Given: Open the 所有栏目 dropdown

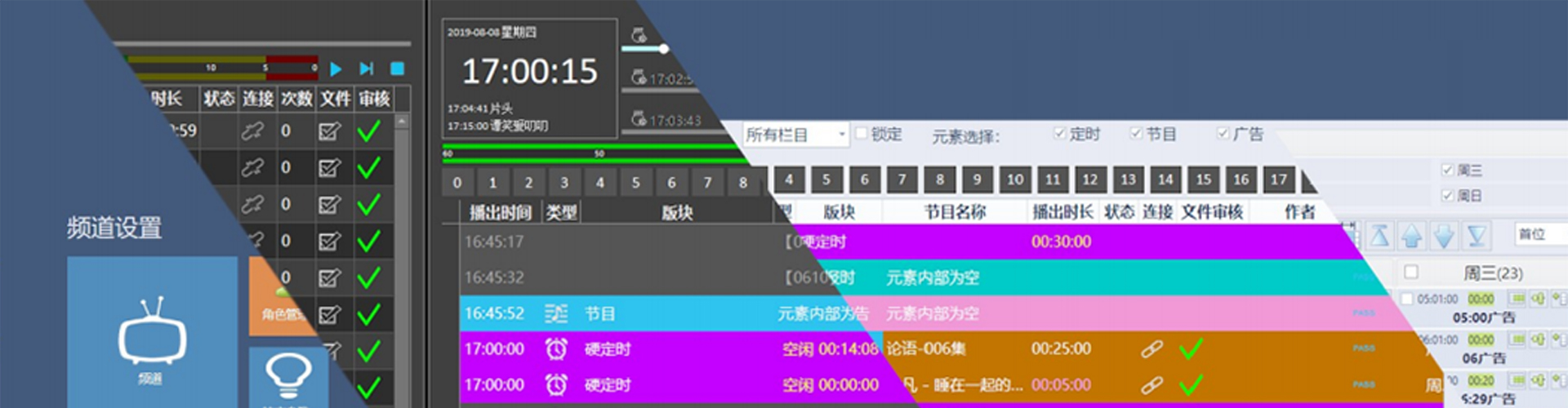Looking at the screenshot, I should tap(795, 135).
